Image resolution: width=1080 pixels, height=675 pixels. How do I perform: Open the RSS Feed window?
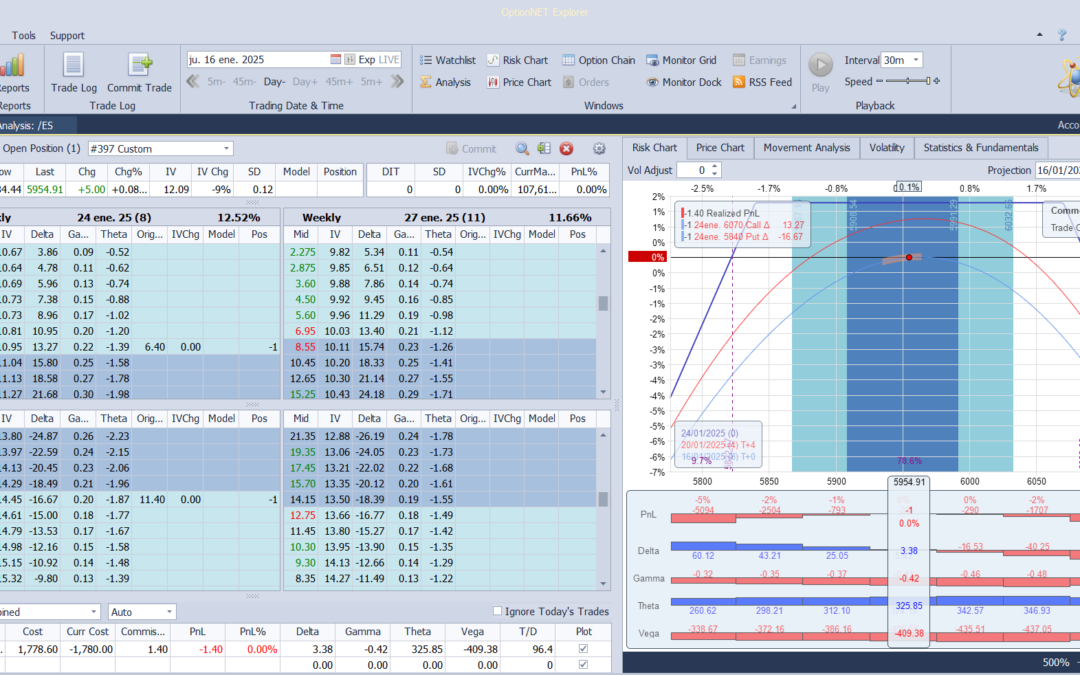(761, 82)
